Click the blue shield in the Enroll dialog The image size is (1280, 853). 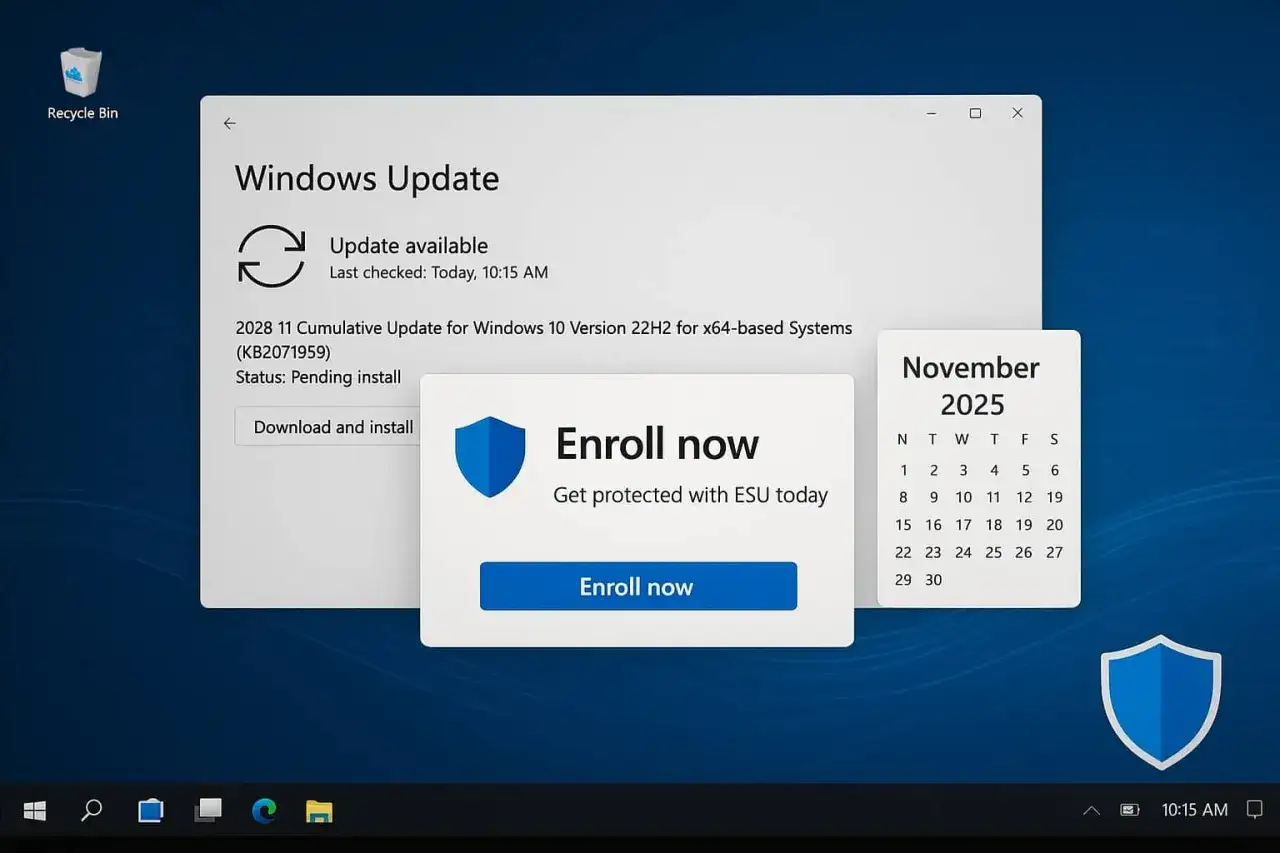tap(490, 456)
